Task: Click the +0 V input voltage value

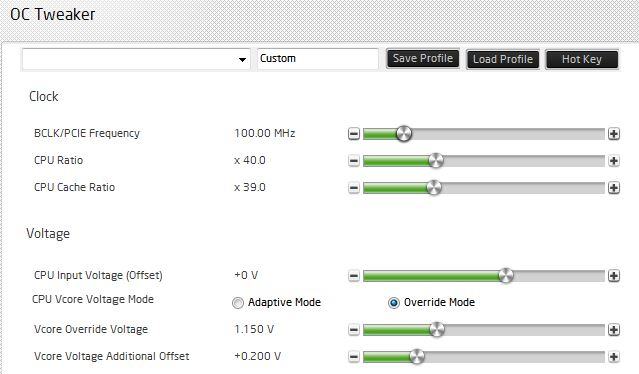Action: click(246, 275)
